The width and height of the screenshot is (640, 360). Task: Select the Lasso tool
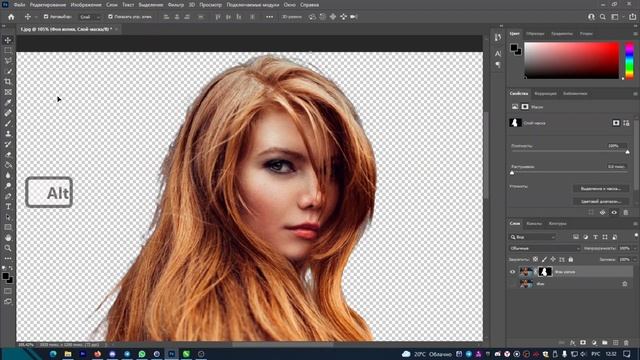(8, 60)
